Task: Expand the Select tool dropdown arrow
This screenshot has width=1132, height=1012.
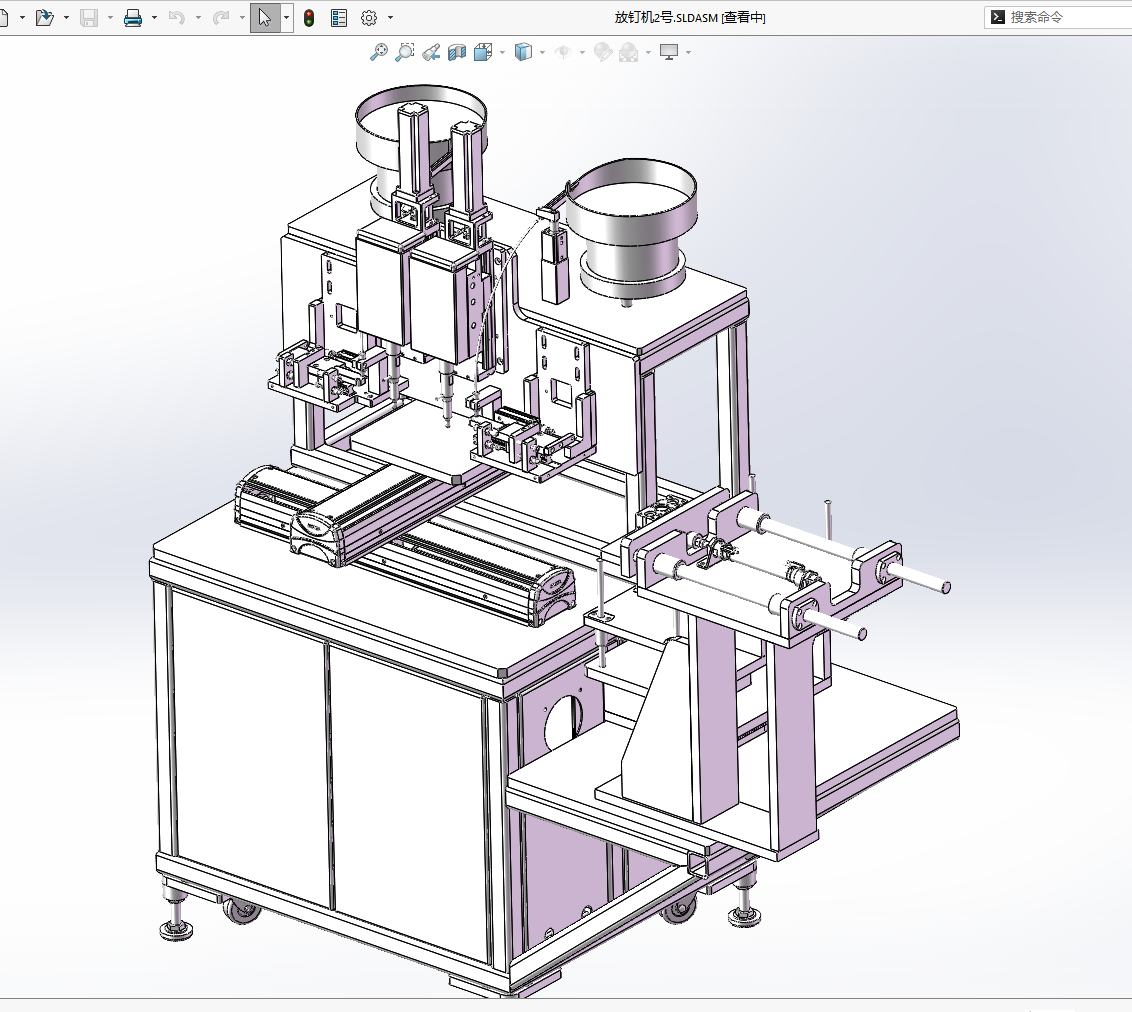Action: [287, 17]
